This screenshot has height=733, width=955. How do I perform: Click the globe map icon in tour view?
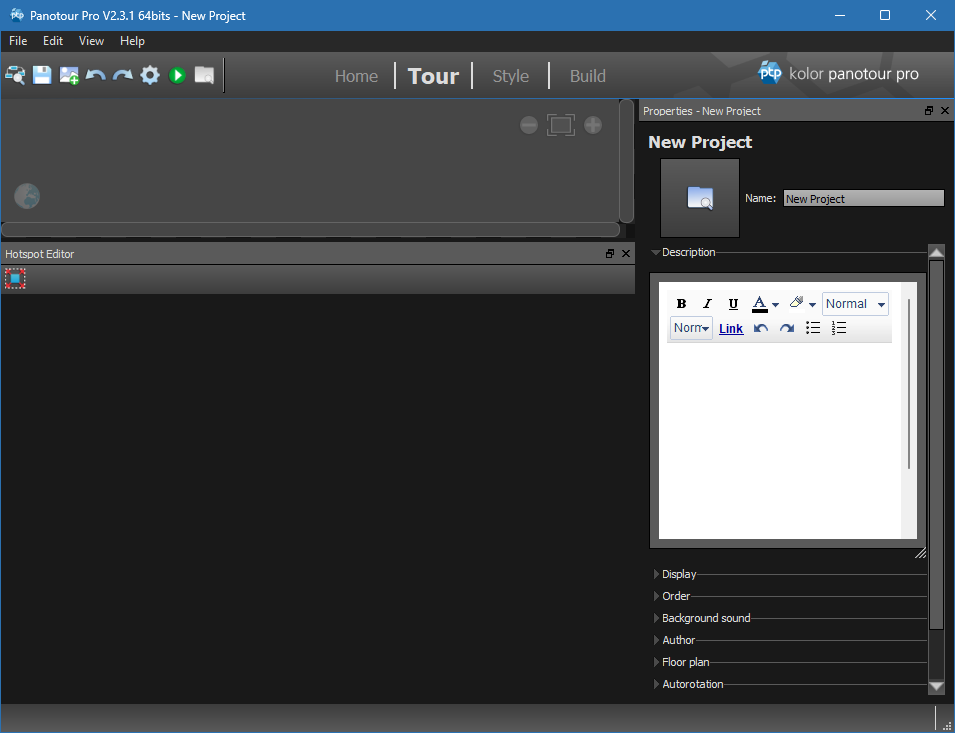[27, 196]
